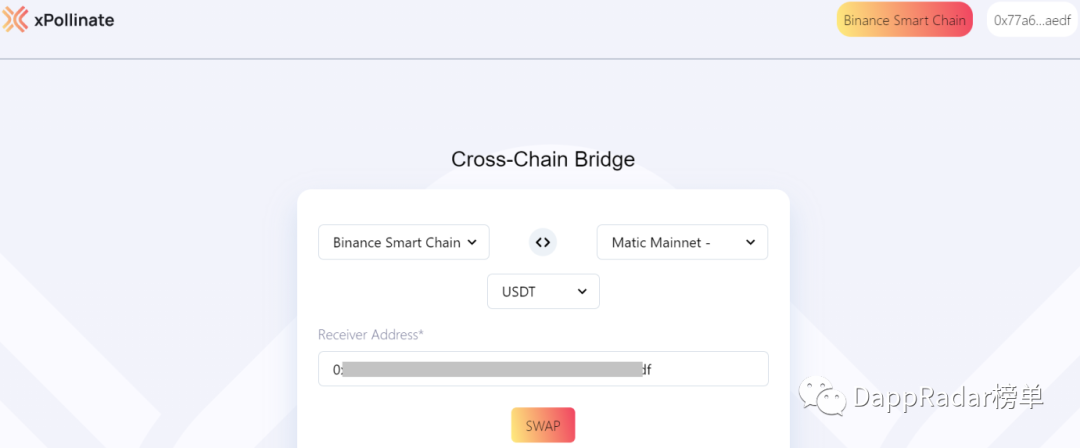Click the "0" prefix of receiver address text
The height and width of the screenshot is (448, 1080).
[x=337, y=369]
